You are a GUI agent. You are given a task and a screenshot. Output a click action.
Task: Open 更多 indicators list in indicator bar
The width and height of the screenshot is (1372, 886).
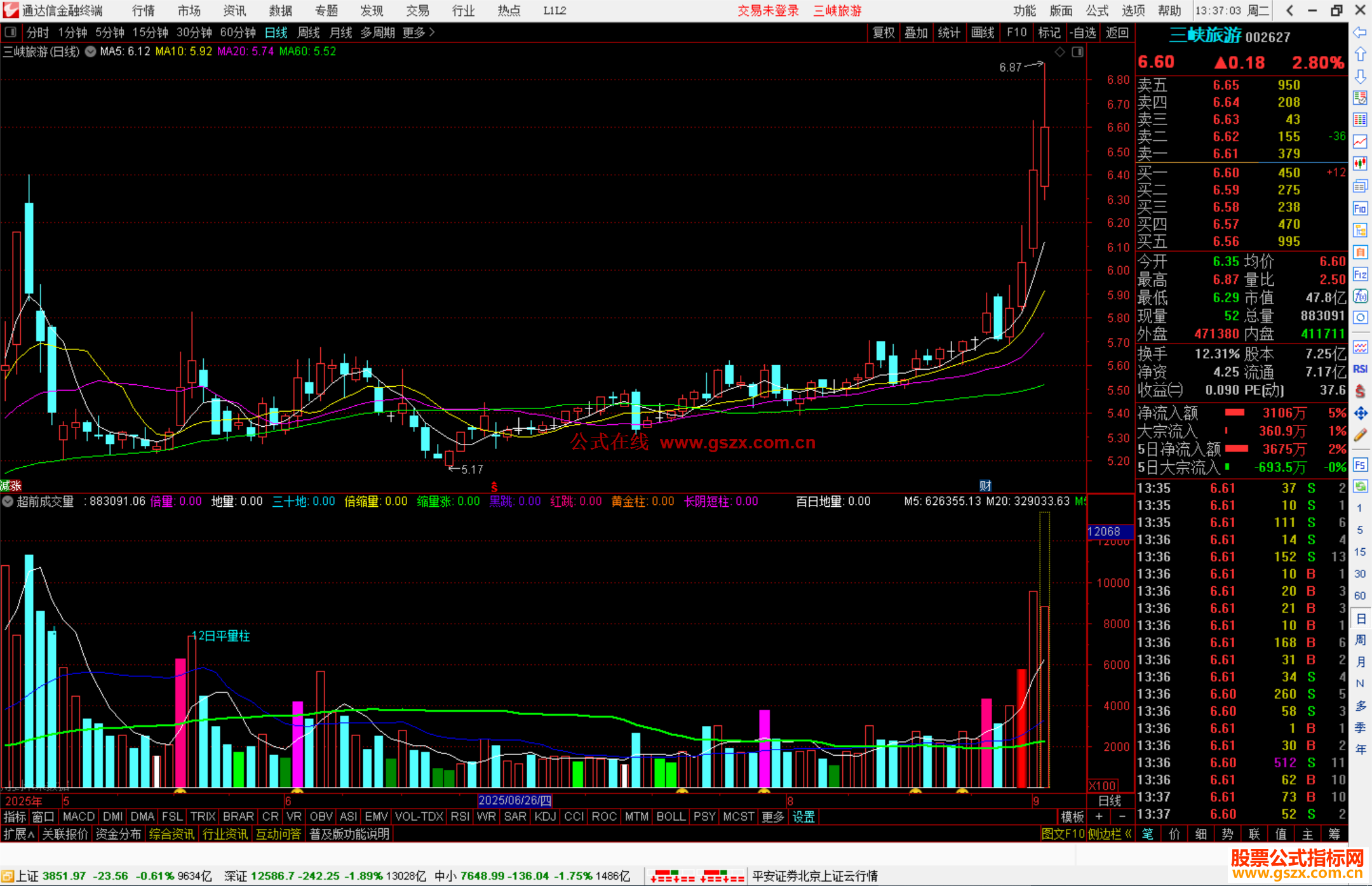click(x=773, y=817)
